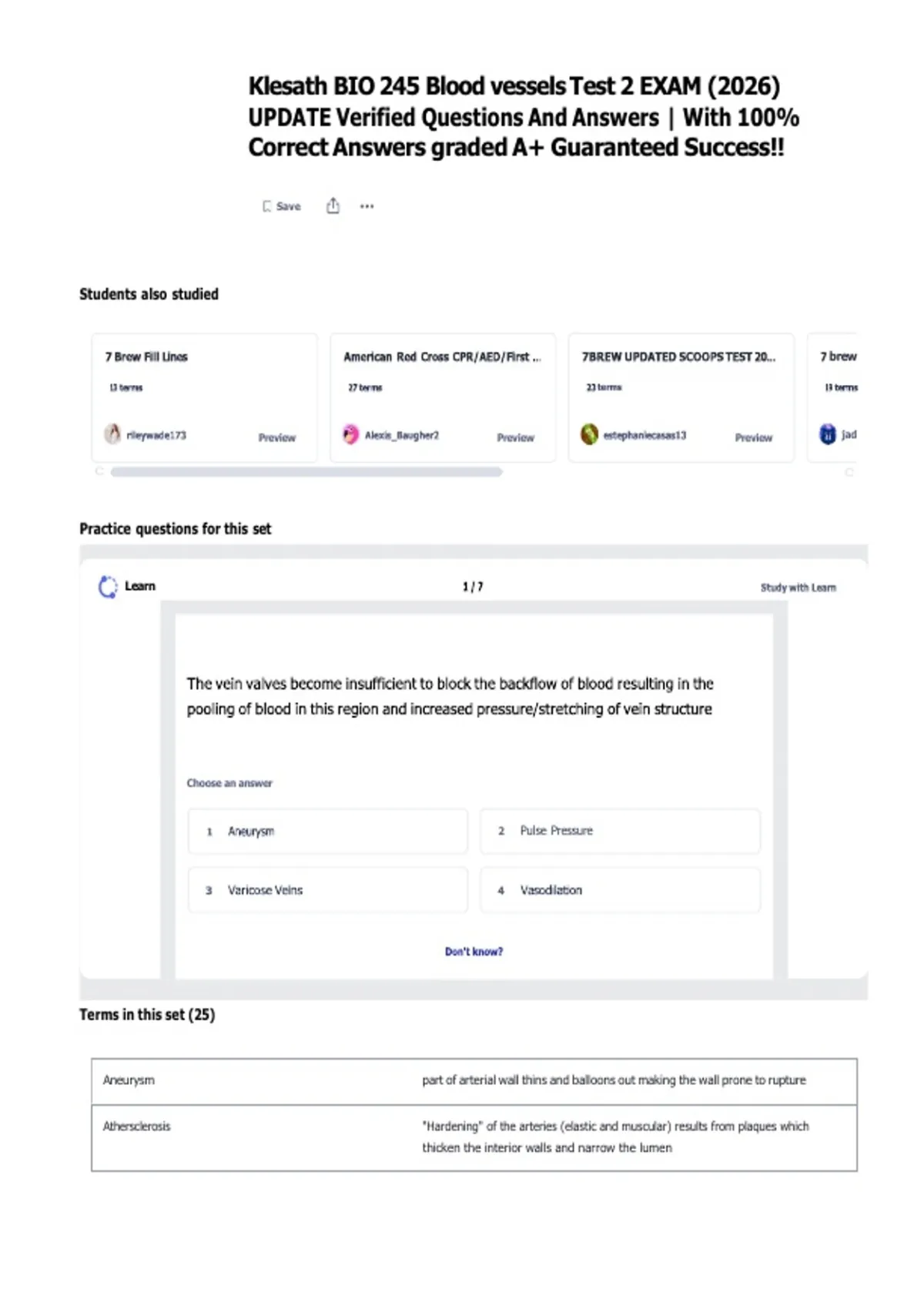
Task: Preview American Red Cross CPR/AED set
Action: (516, 437)
